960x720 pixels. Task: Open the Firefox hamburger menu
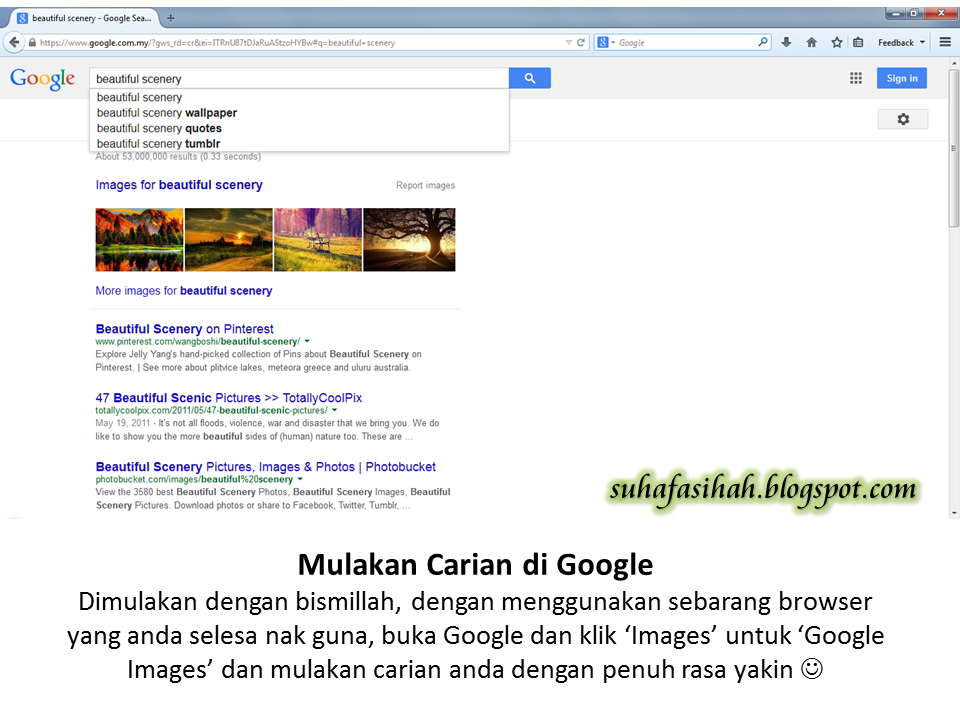pyautogui.click(x=945, y=42)
